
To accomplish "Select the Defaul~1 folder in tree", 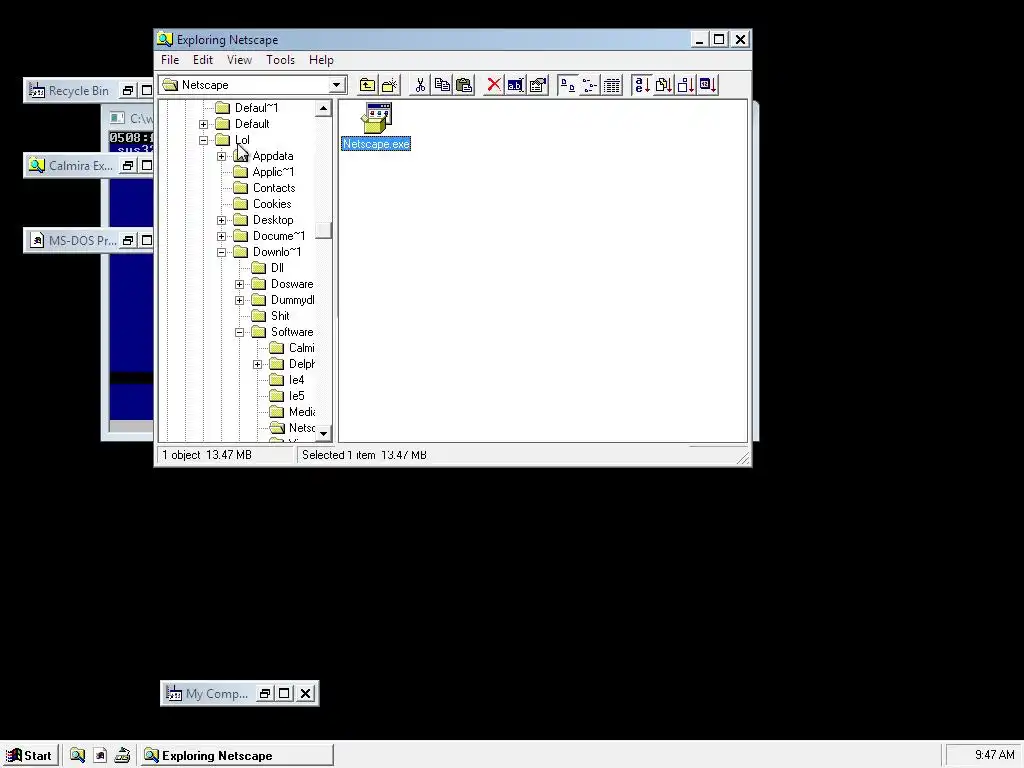I will click(x=256, y=108).
